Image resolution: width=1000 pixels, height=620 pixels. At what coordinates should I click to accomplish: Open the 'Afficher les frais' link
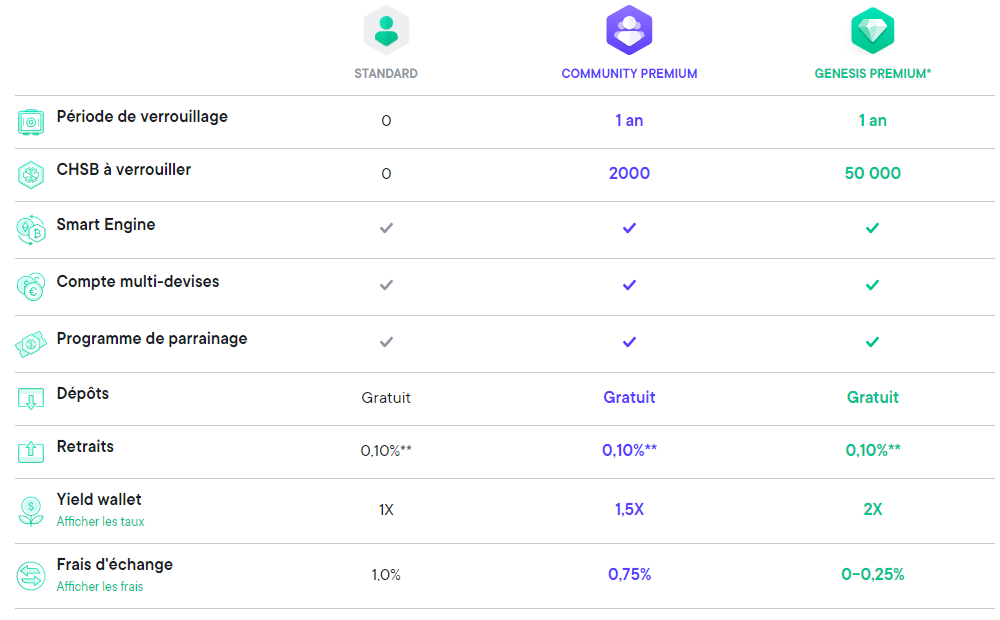click(99, 587)
